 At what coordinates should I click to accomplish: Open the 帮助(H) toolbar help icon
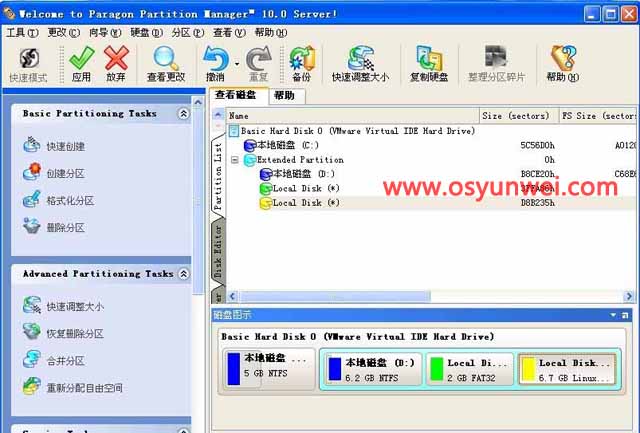pyautogui.click(x=563, y=64)
